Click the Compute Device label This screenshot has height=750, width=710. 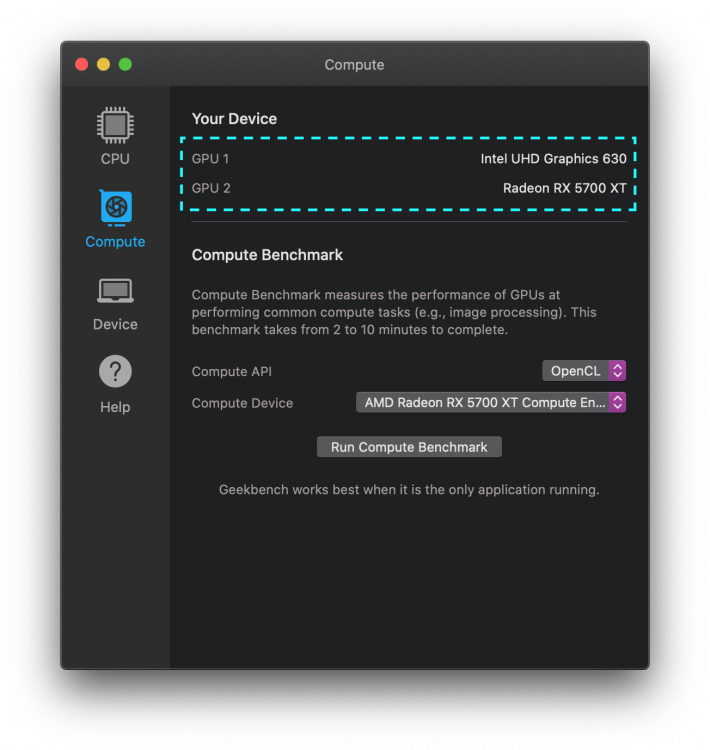pos(242,403)
